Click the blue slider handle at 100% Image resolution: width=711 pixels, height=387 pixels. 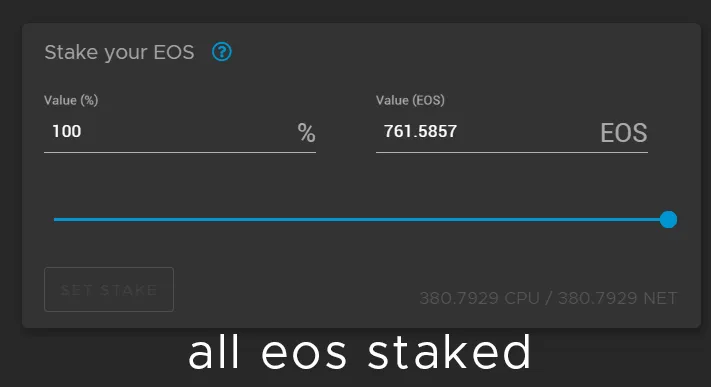(x=668, y=220)
